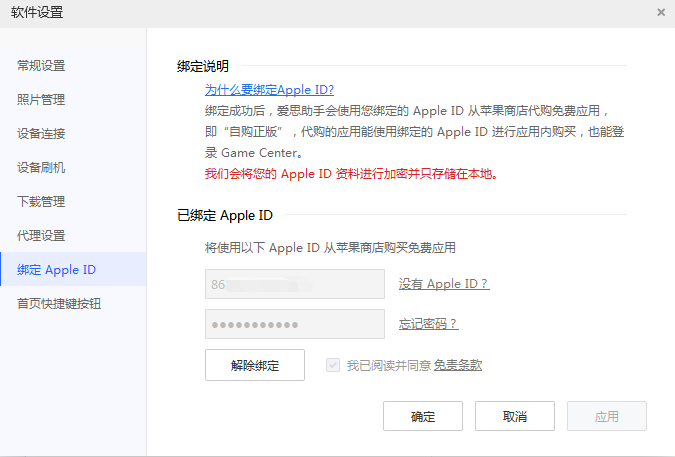This screenshot has width=675, height=457.
Task: Open 首页快捷键按钮 settings
Action: (59, 304)
